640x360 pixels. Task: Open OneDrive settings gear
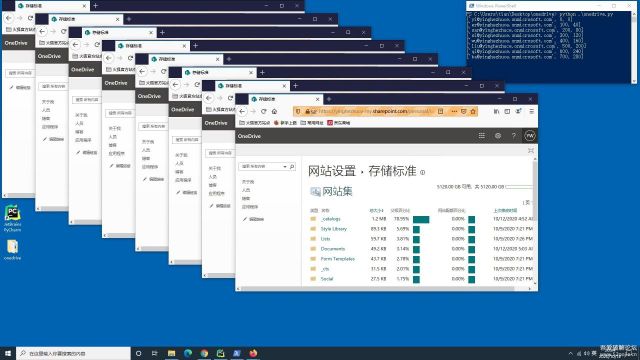(498, 136)
